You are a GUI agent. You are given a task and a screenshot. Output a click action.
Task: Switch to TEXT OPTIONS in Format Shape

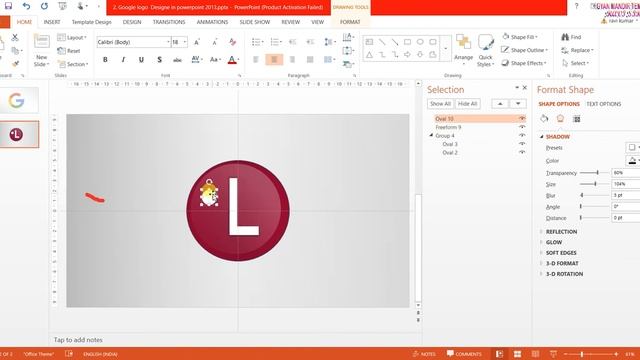point(604,104)
